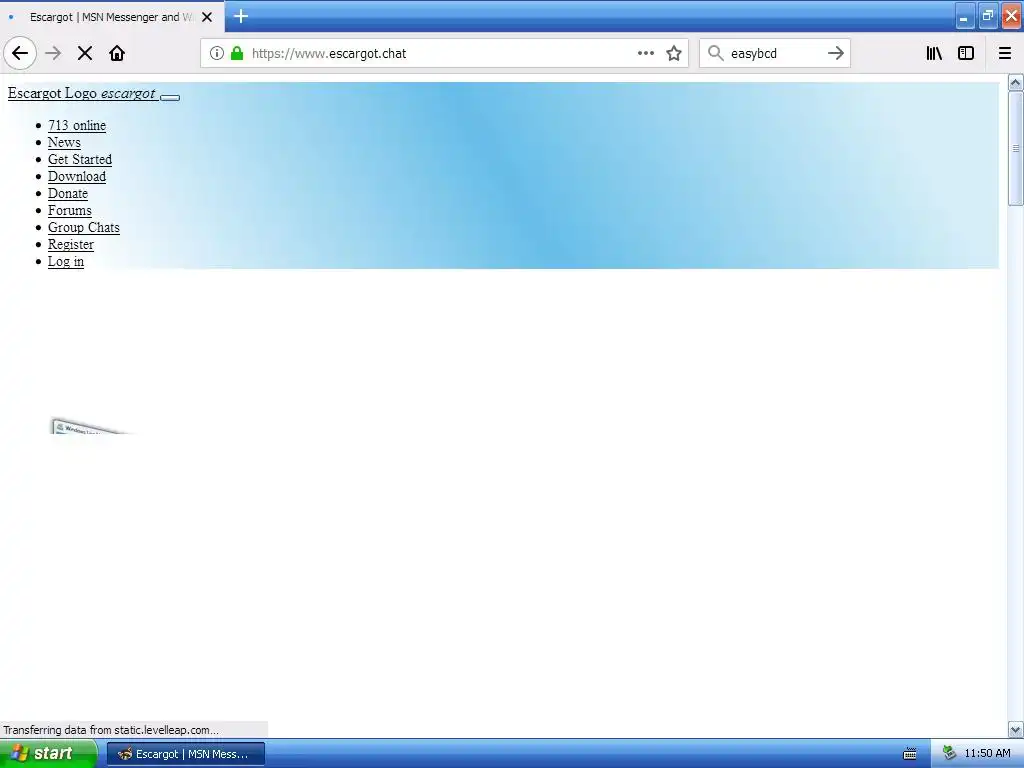The height and width of the screenshot is (768, 1024).
Task: Open the Forums link
Action: point(69,210)
